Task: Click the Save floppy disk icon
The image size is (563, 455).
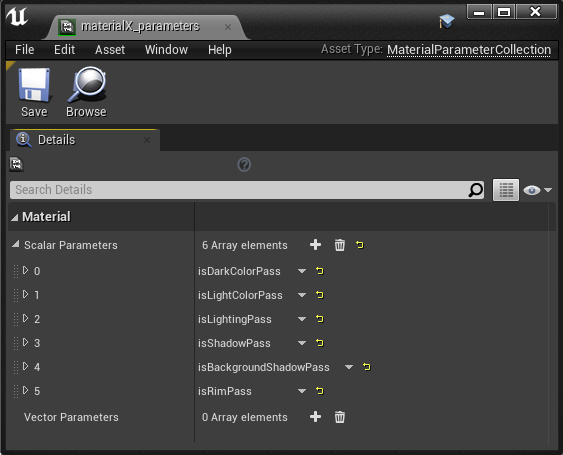Action: click(34, 85)
